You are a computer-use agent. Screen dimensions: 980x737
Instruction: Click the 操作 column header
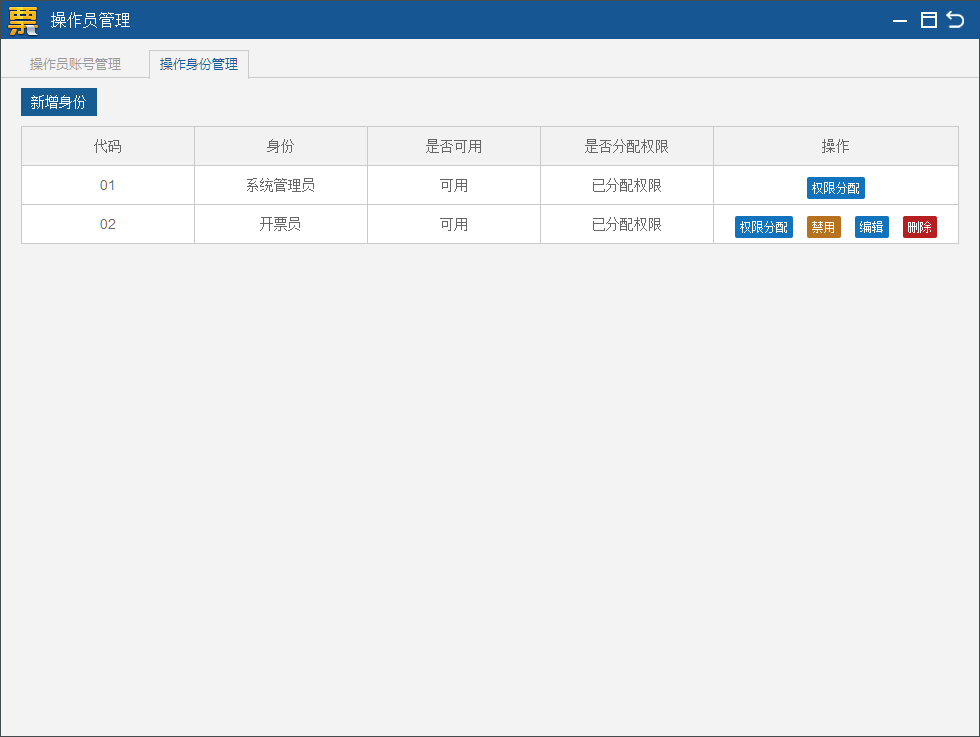click(x=836, y=146)
